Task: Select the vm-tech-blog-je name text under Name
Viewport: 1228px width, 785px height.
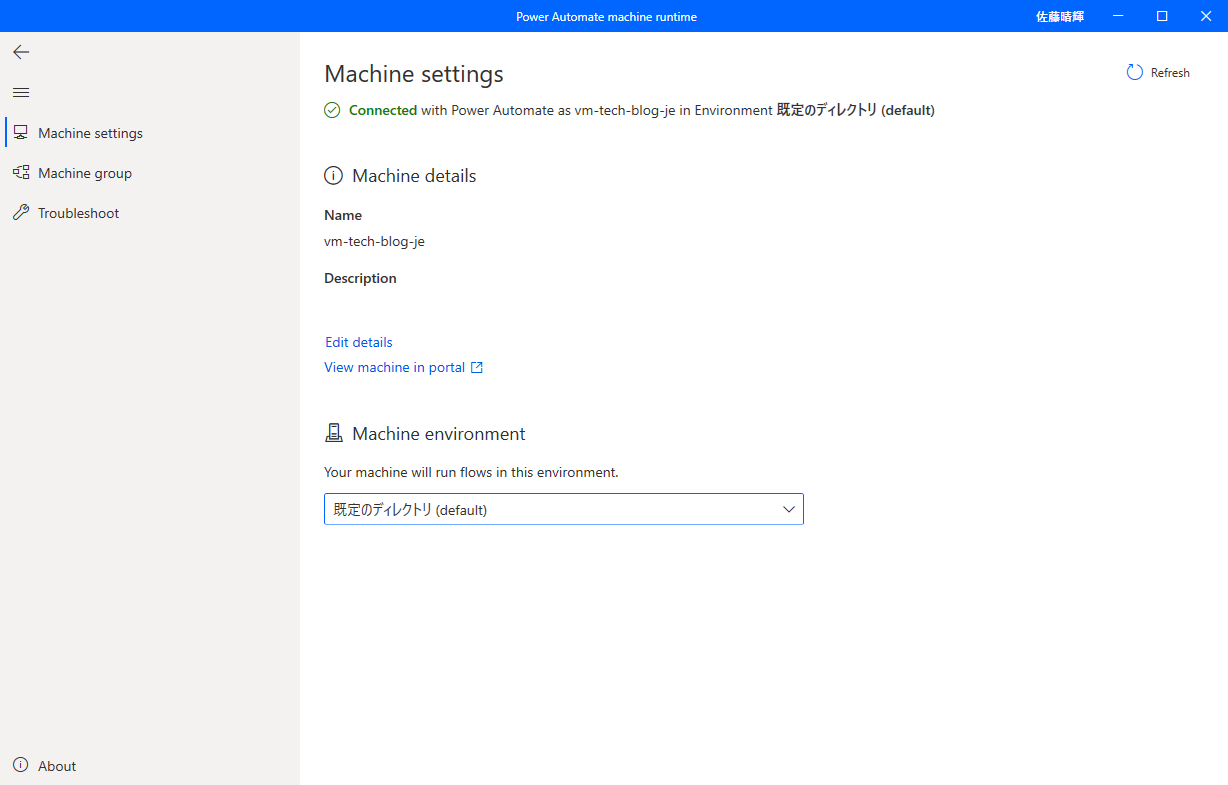Action: coord(374,241)
